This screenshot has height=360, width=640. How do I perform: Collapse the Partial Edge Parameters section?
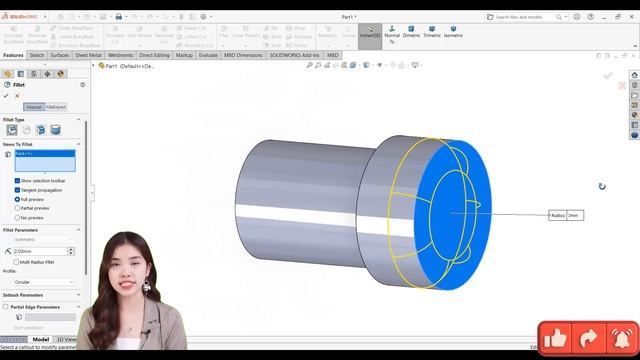click(x=78, y=307)
